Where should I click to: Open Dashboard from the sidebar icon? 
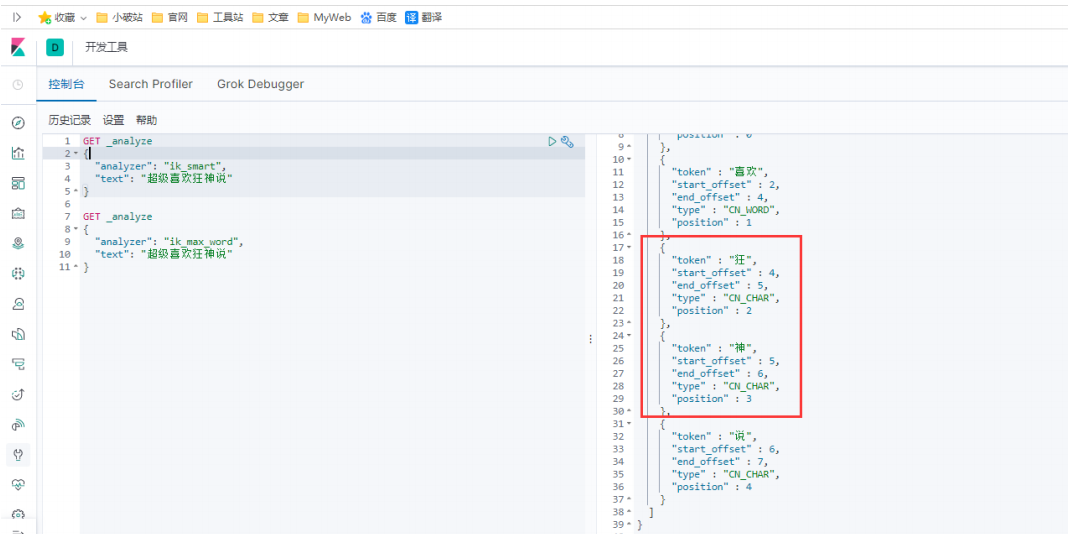[18, 183]
